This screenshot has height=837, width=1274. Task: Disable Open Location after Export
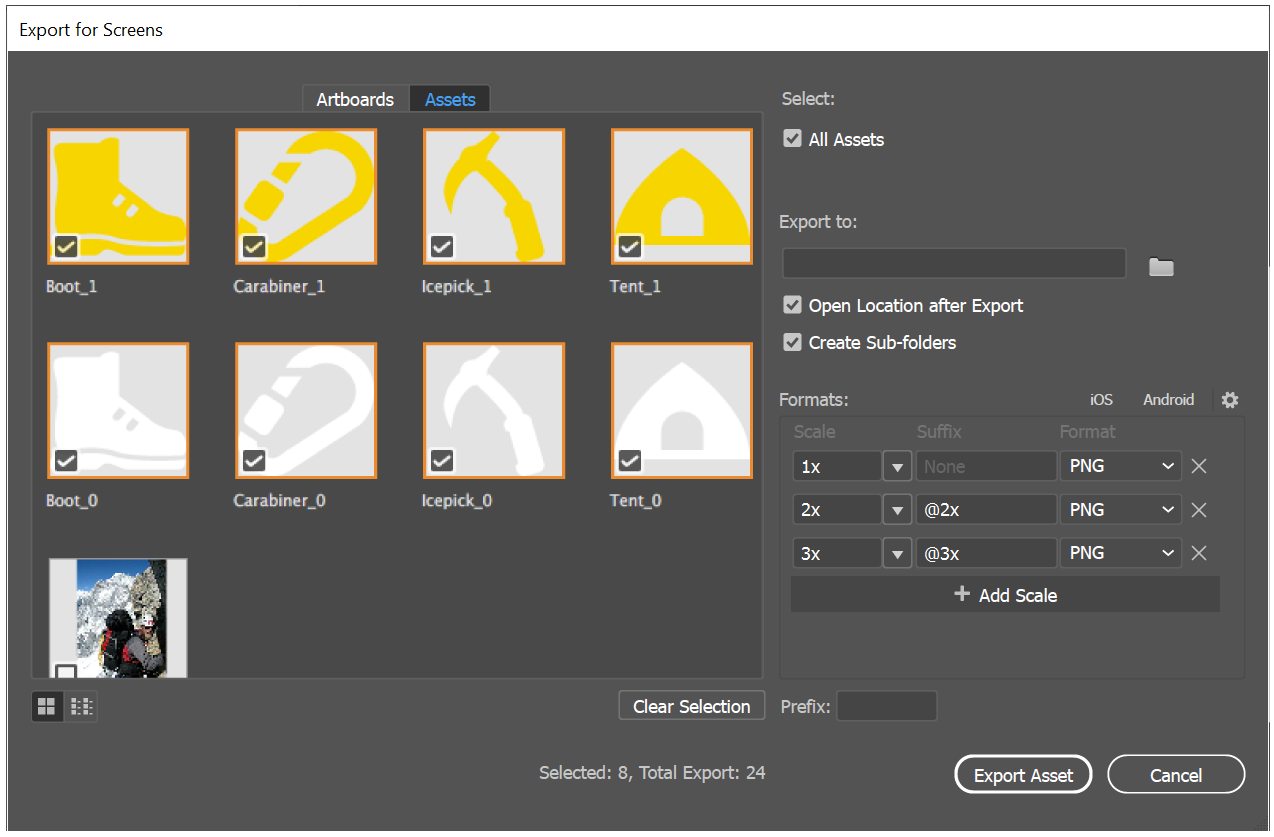click(x=792, y=305)
